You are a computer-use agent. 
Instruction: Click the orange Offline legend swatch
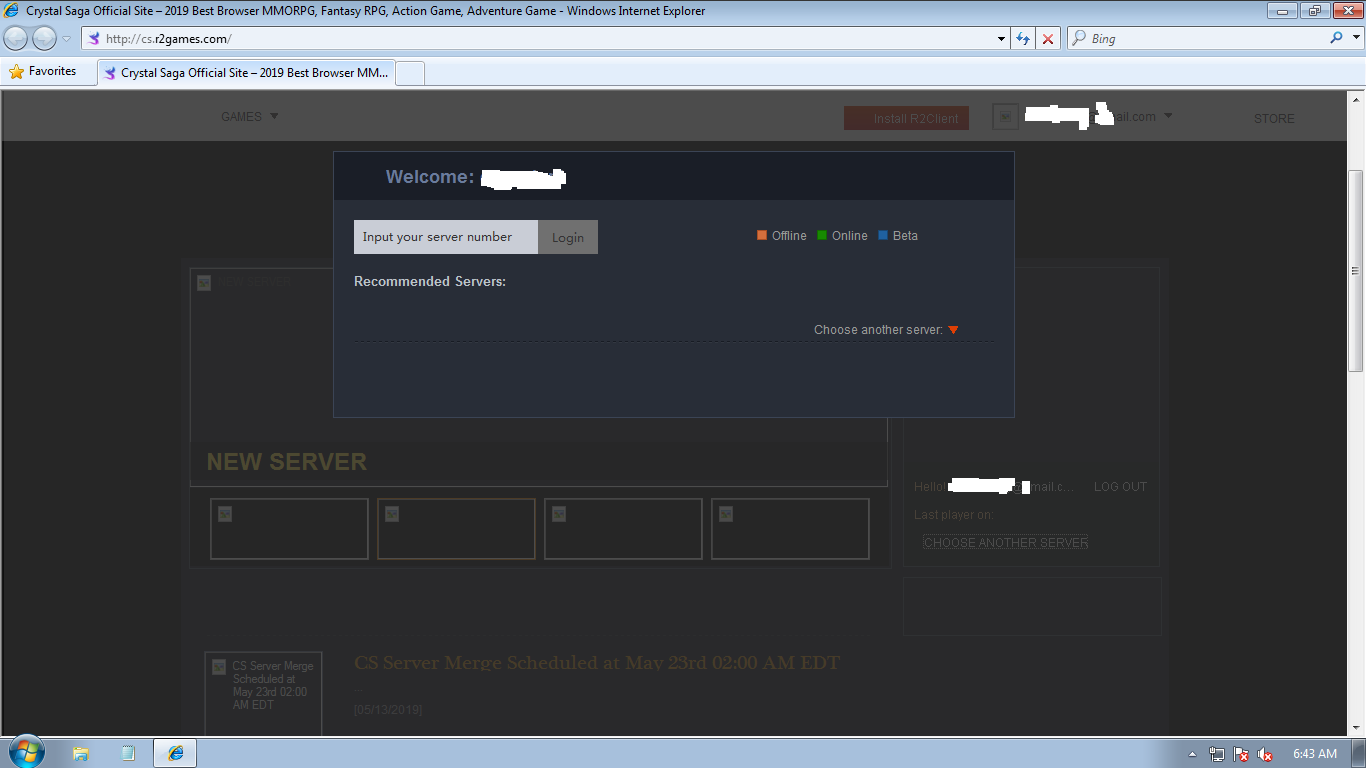click(x=762, y=236)
